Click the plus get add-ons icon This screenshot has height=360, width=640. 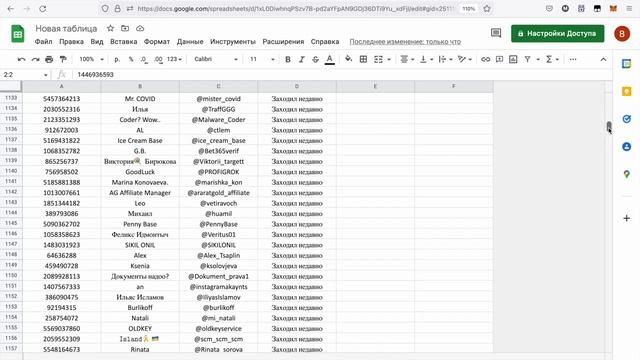pos(627,218)
